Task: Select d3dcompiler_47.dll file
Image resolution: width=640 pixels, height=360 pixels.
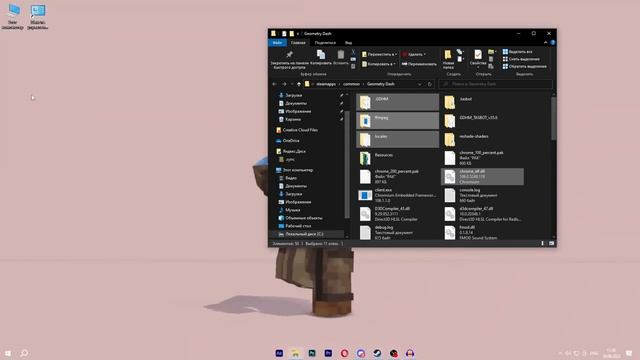Action: pos(482,214)
